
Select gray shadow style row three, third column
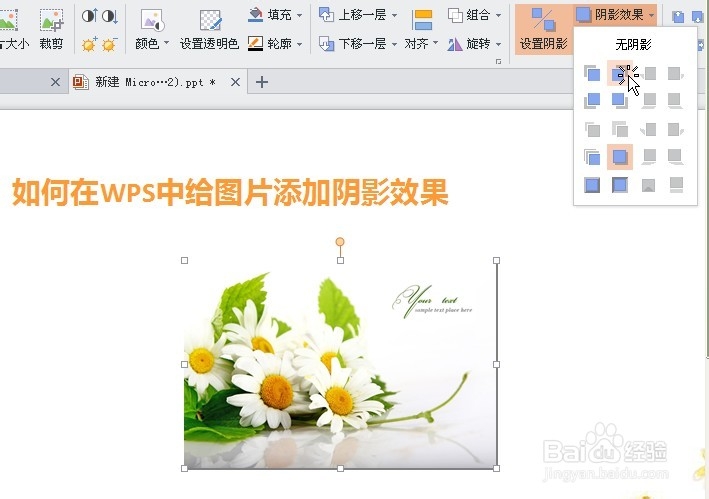(649, 130)
